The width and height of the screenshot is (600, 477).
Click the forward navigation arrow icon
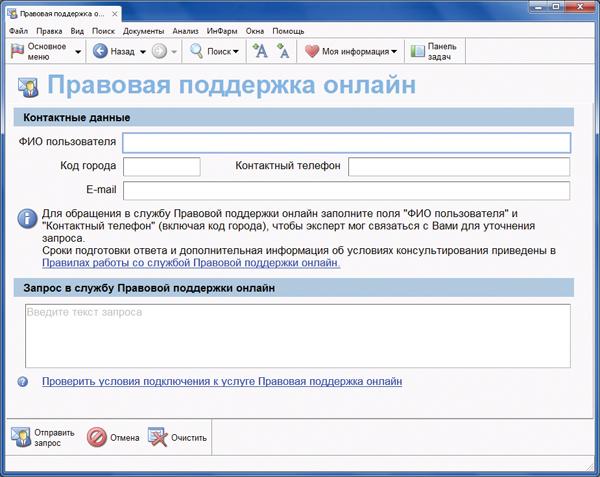tap(159, 51)
